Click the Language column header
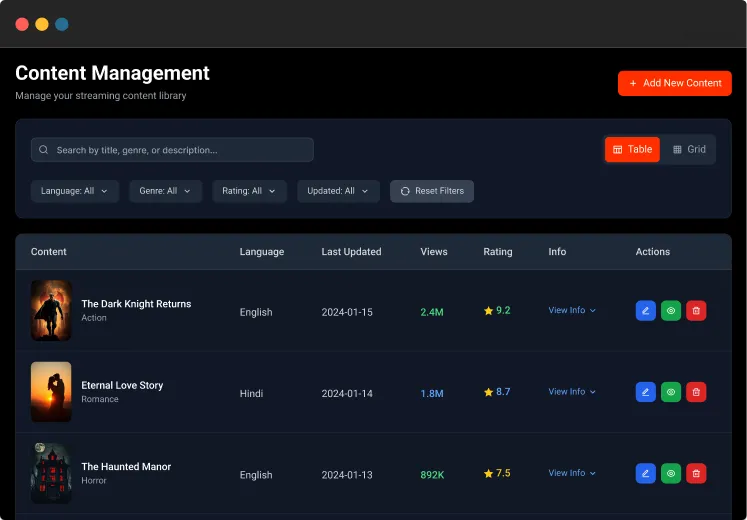Screen dimensions: 747x520 pos(262,251)
